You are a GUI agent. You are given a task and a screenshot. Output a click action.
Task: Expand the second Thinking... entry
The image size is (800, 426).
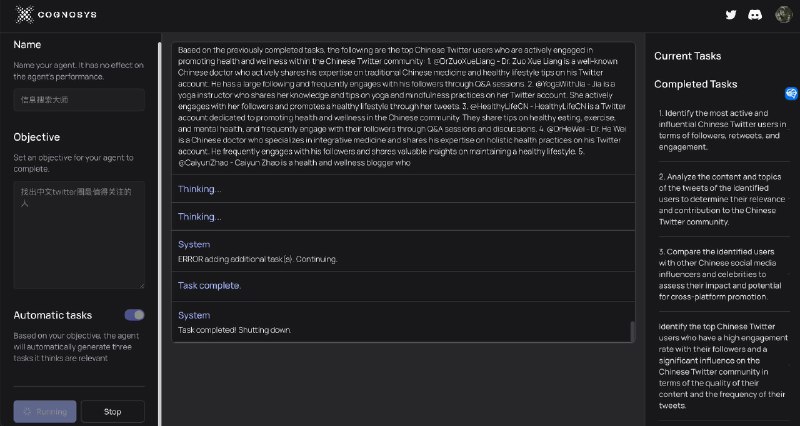pyautogui.click(x=200, y=216)
